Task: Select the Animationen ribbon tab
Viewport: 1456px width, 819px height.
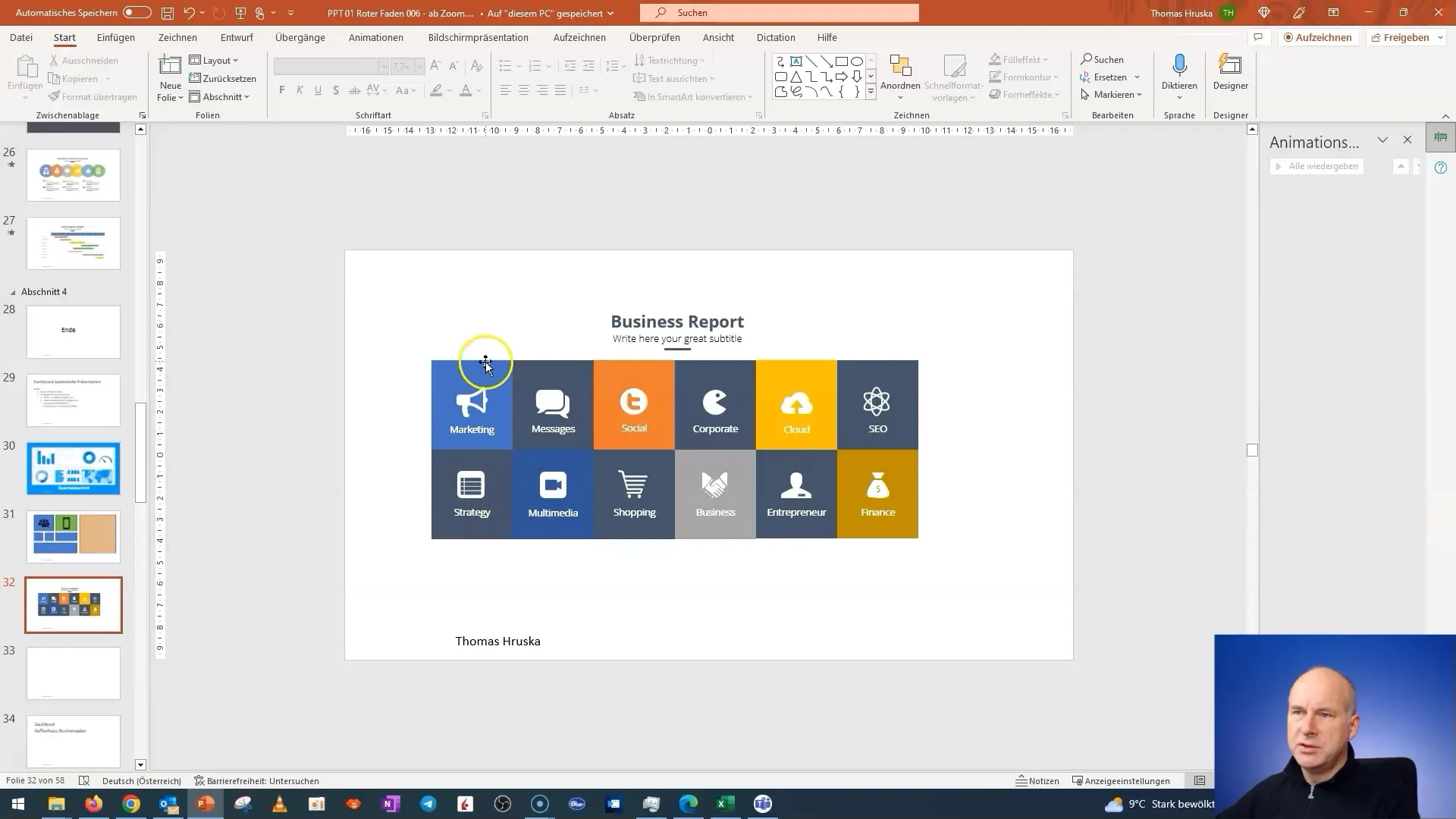Action: tap(376, 37)
